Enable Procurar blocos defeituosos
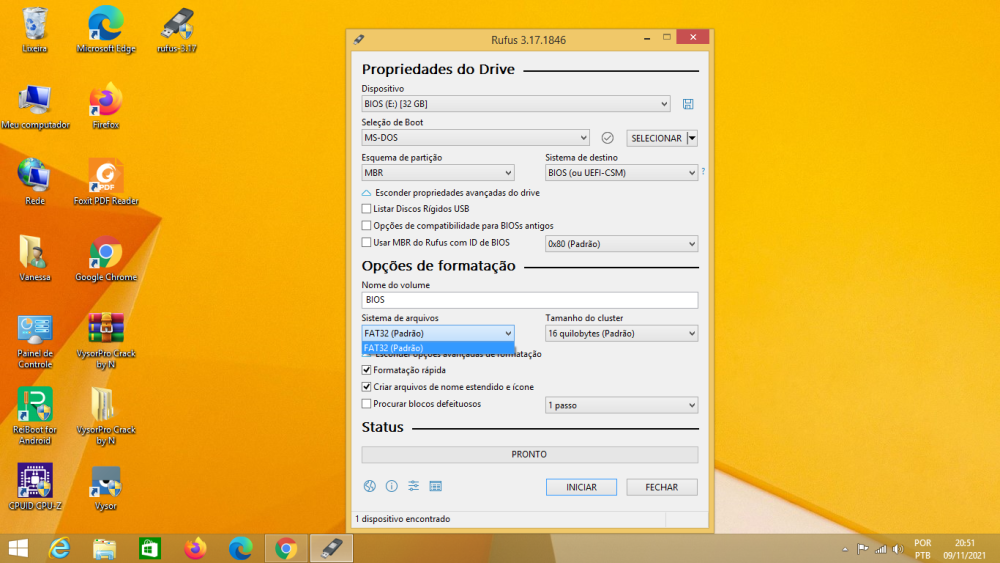Image resolution: width=1000 pixels, height=563 pixels. 366,404
